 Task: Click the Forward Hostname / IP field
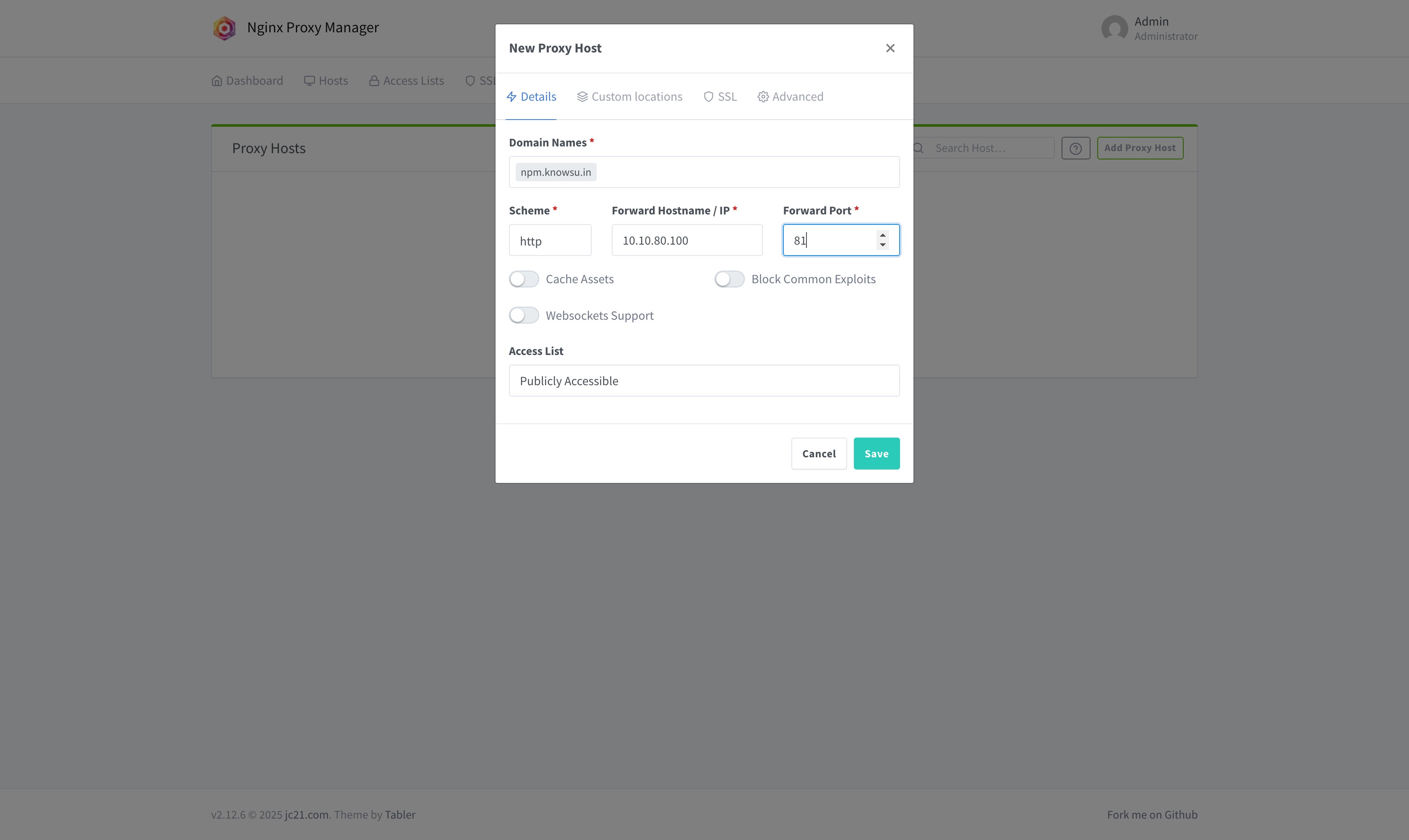click(687, 240)
